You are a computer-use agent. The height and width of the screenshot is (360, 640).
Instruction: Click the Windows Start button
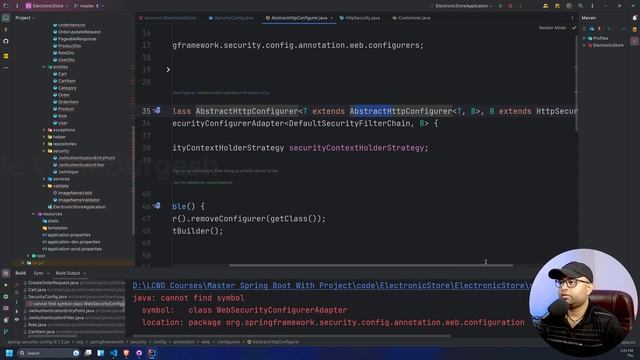(9, 353)
